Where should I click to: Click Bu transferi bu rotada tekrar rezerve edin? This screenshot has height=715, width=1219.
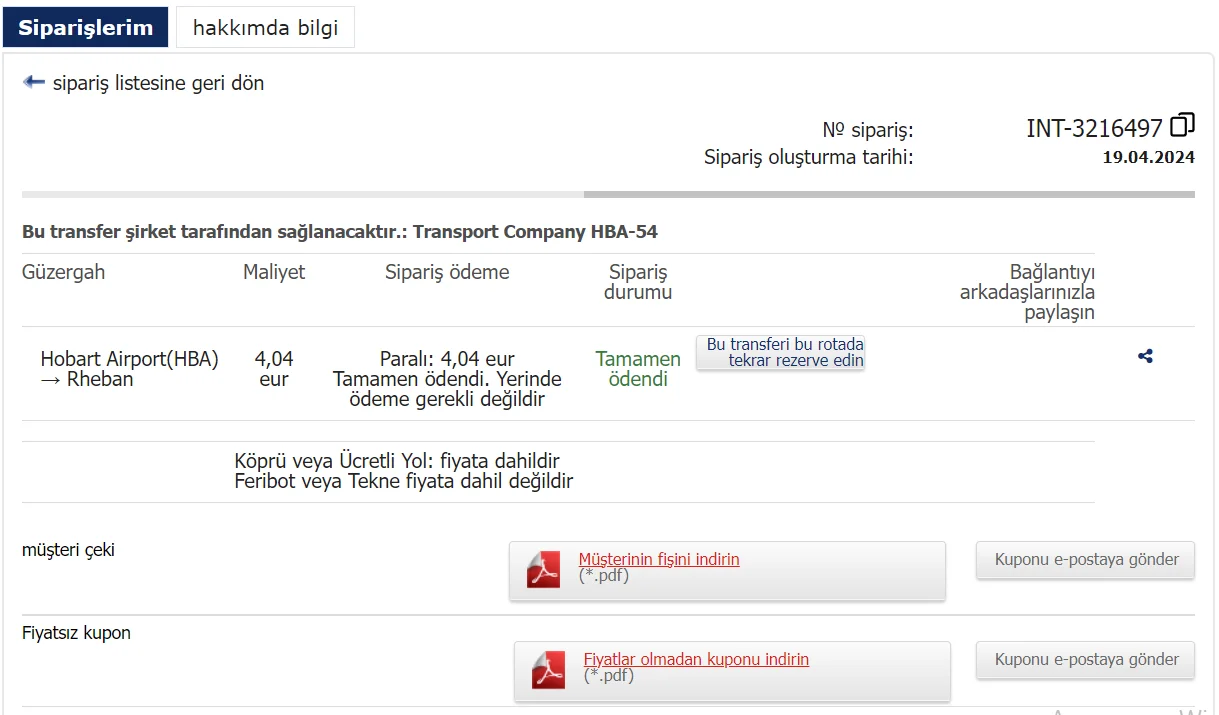pos(781,352)
